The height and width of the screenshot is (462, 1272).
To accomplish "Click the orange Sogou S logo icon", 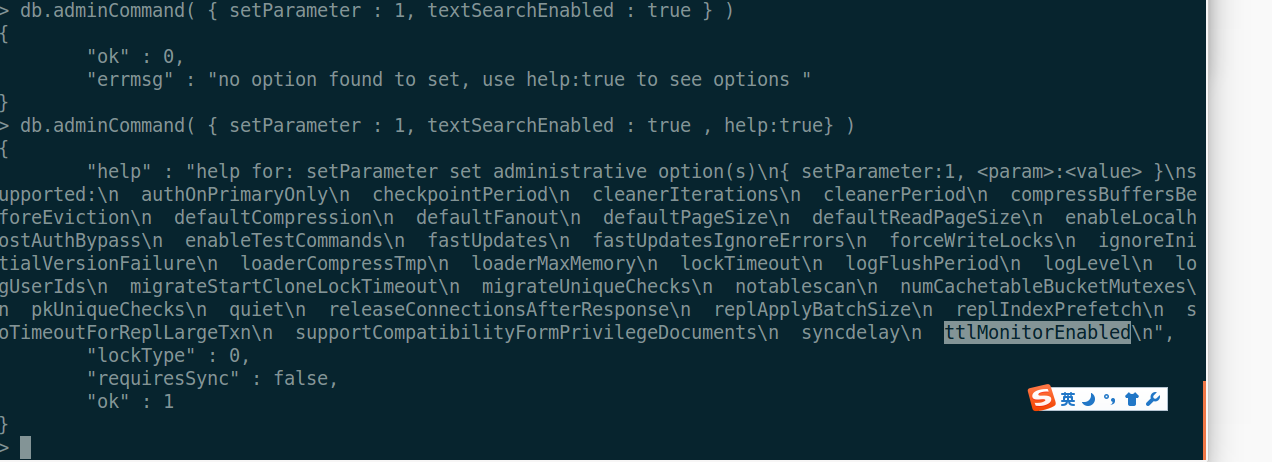I will coord(1043,398).
